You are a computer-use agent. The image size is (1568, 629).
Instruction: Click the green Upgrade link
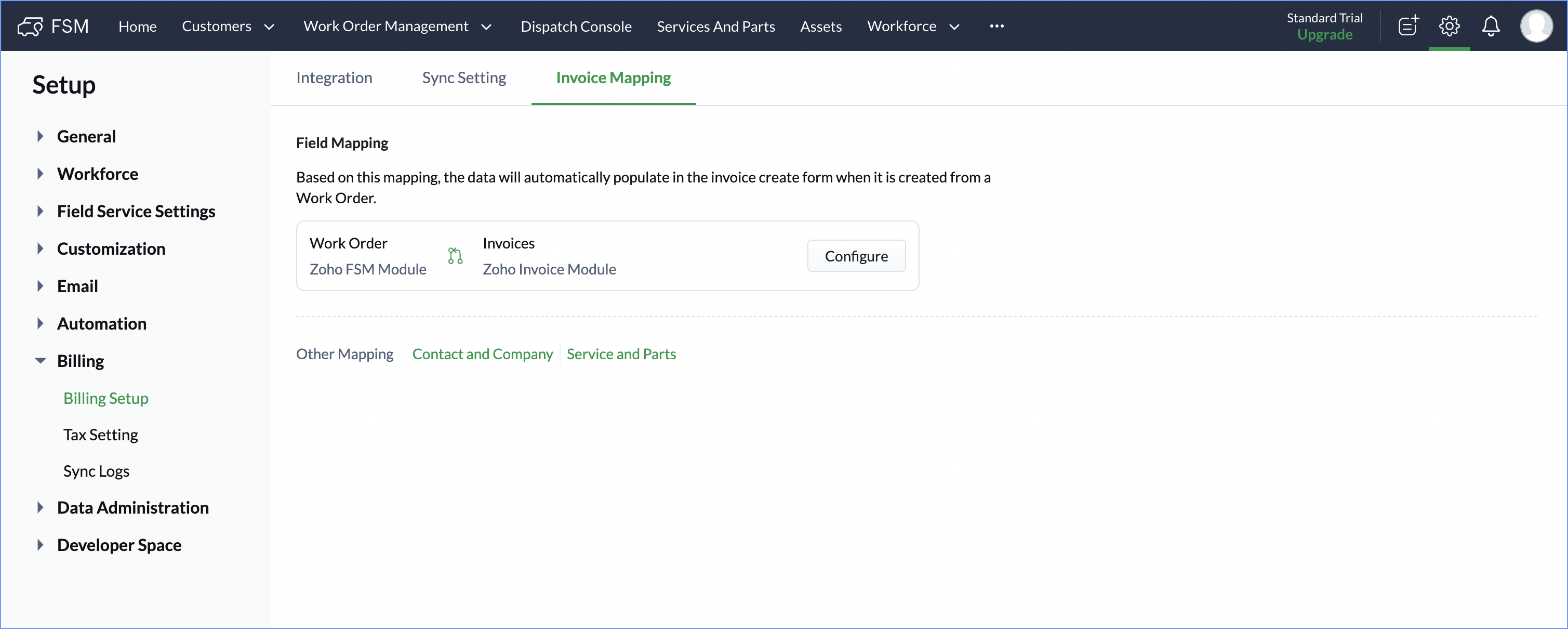click(1324, 35)
